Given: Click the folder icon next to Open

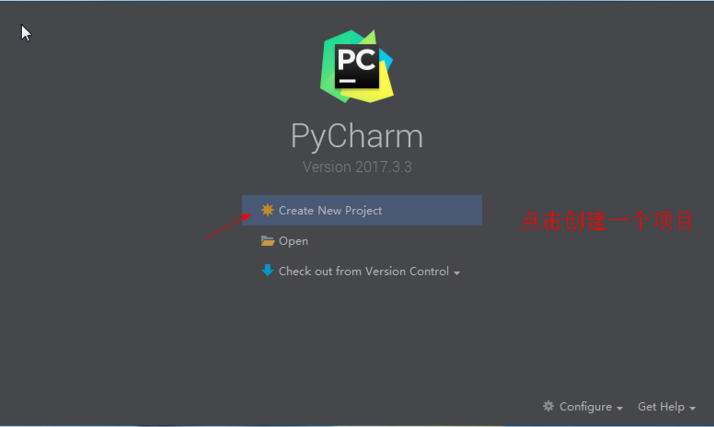Looking at the screenshot, I should point(267,240).
